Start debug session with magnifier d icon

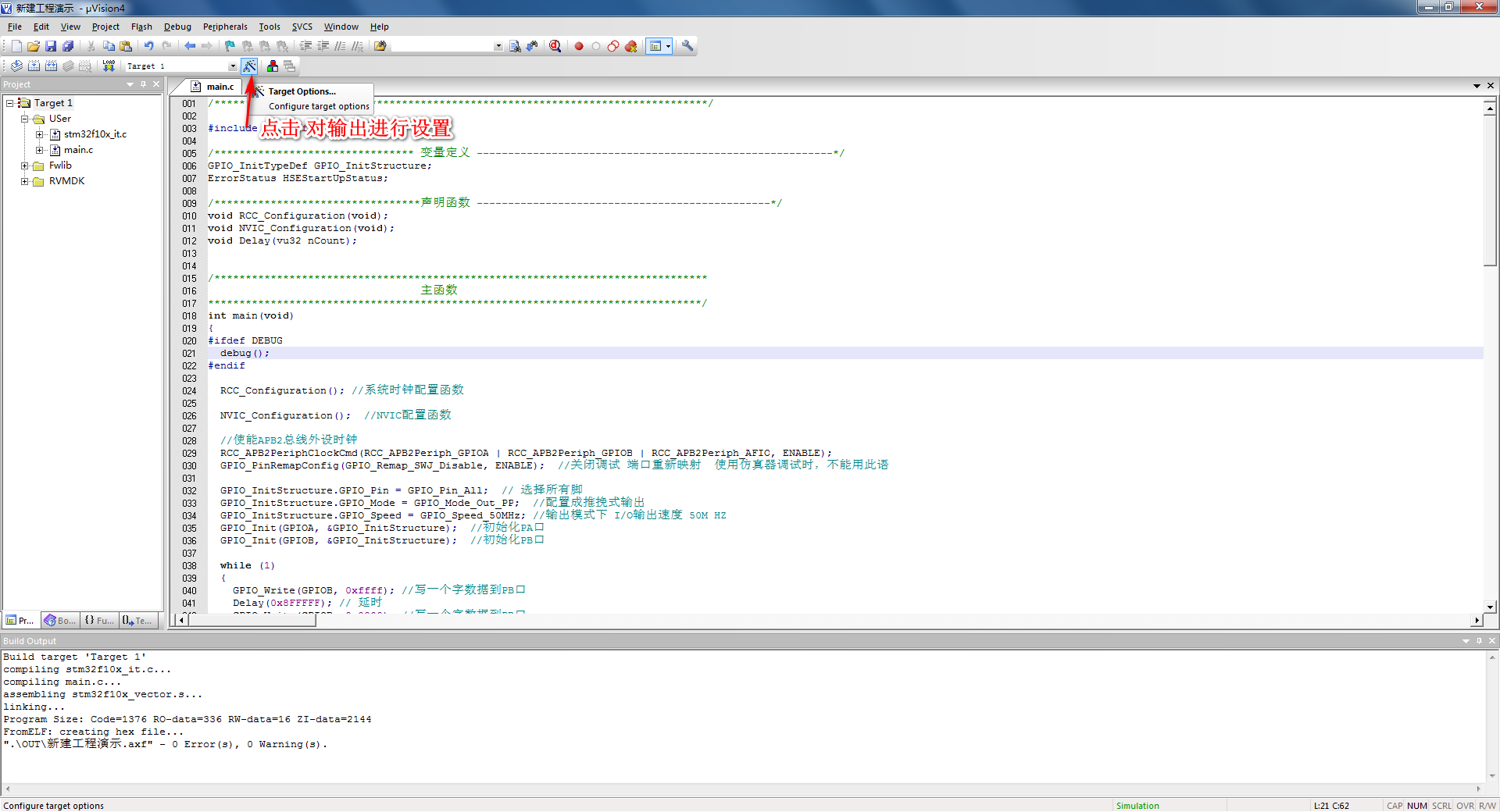point(555,46)
